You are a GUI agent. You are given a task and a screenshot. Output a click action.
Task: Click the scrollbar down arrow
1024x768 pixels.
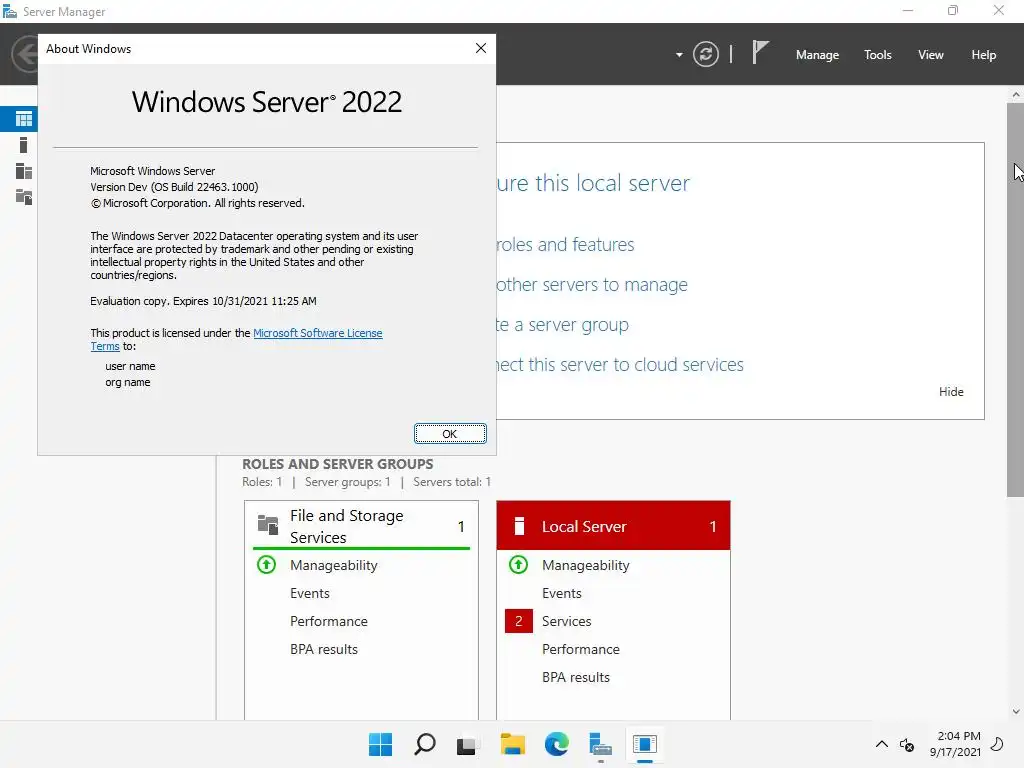[1016, 712]
